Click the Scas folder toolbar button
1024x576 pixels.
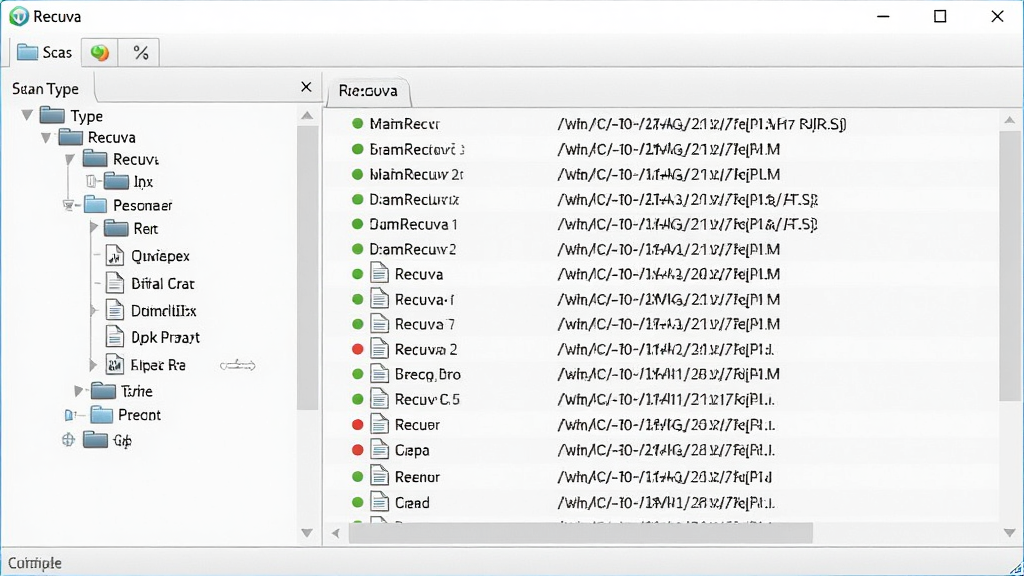44,52
